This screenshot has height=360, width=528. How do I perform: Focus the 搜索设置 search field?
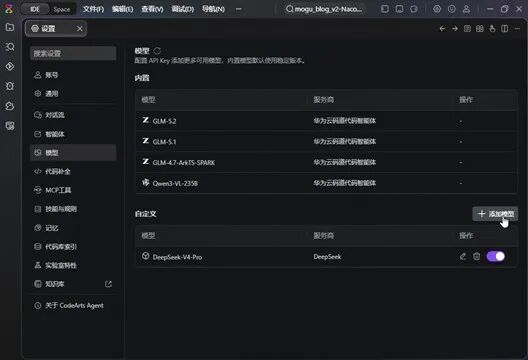(x=73, y=53)
